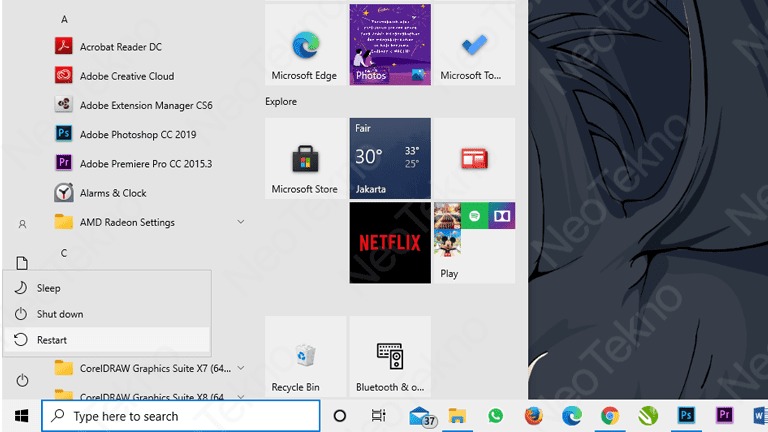This screenshot has height=432, width=768.
Task: Open the Spotify icon in the Play tile
Action: pos(475,216)
